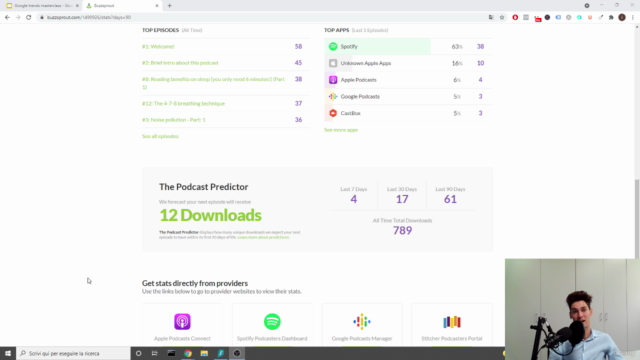Close the Google trends masterclass tab

[77, 6]
